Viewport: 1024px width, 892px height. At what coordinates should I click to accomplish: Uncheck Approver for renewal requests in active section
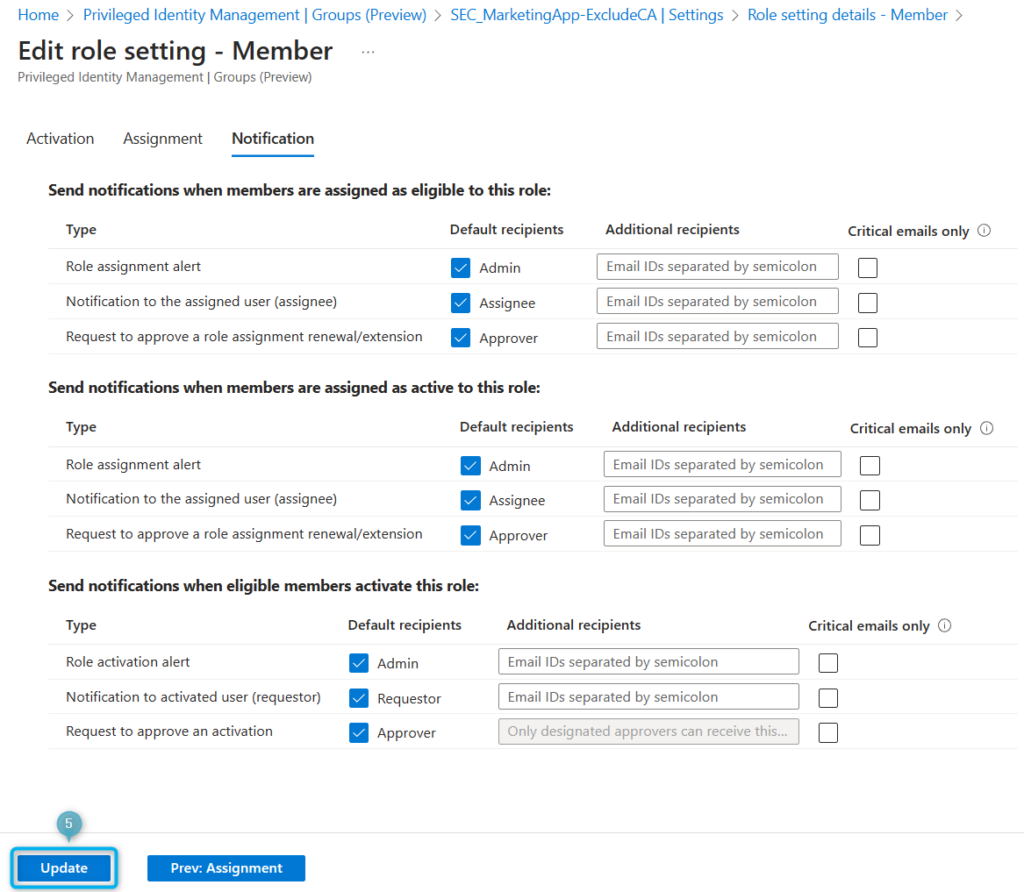click(470, 535)
